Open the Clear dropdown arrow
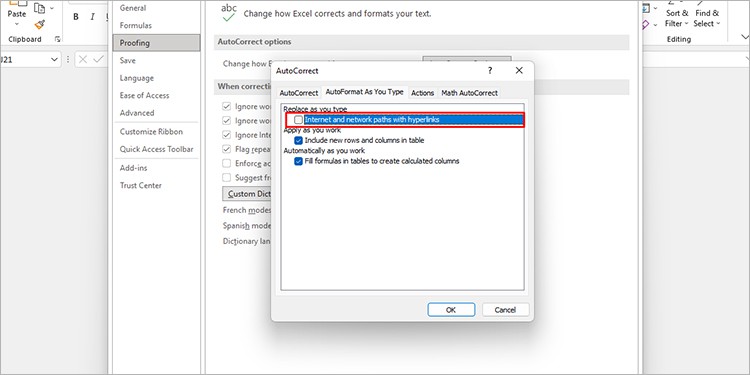The height and width of the screenshot is (375, 750). (656, 24)
